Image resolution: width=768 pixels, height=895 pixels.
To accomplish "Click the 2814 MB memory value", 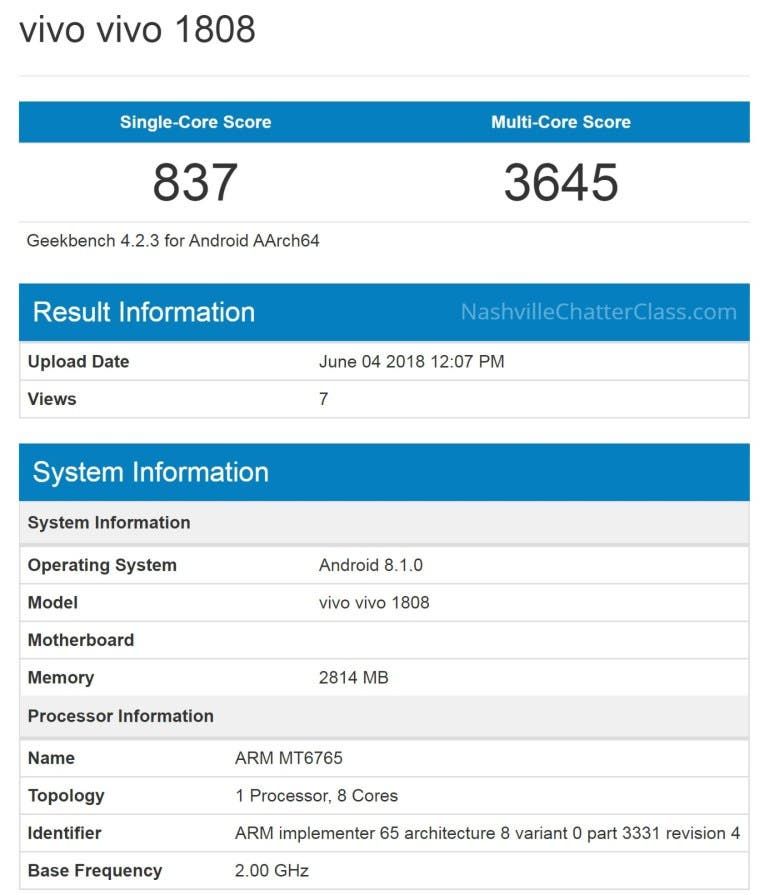I will point(354,678).
